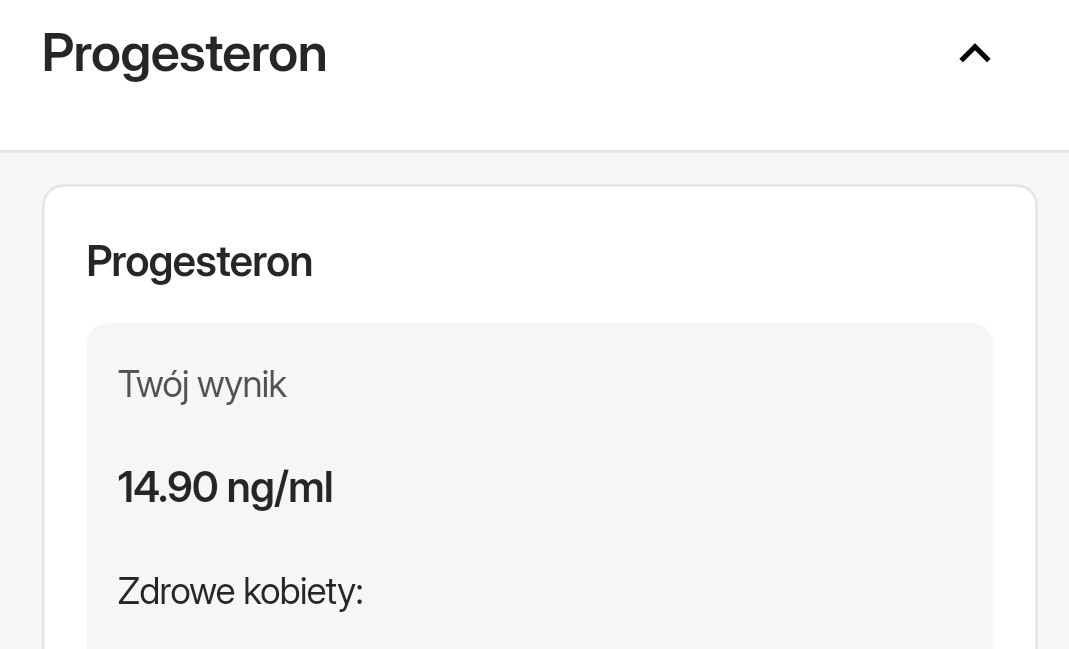The image size is (1069, 649).
Task: Select the number 14.90 in the result
Action: point(167,488)
